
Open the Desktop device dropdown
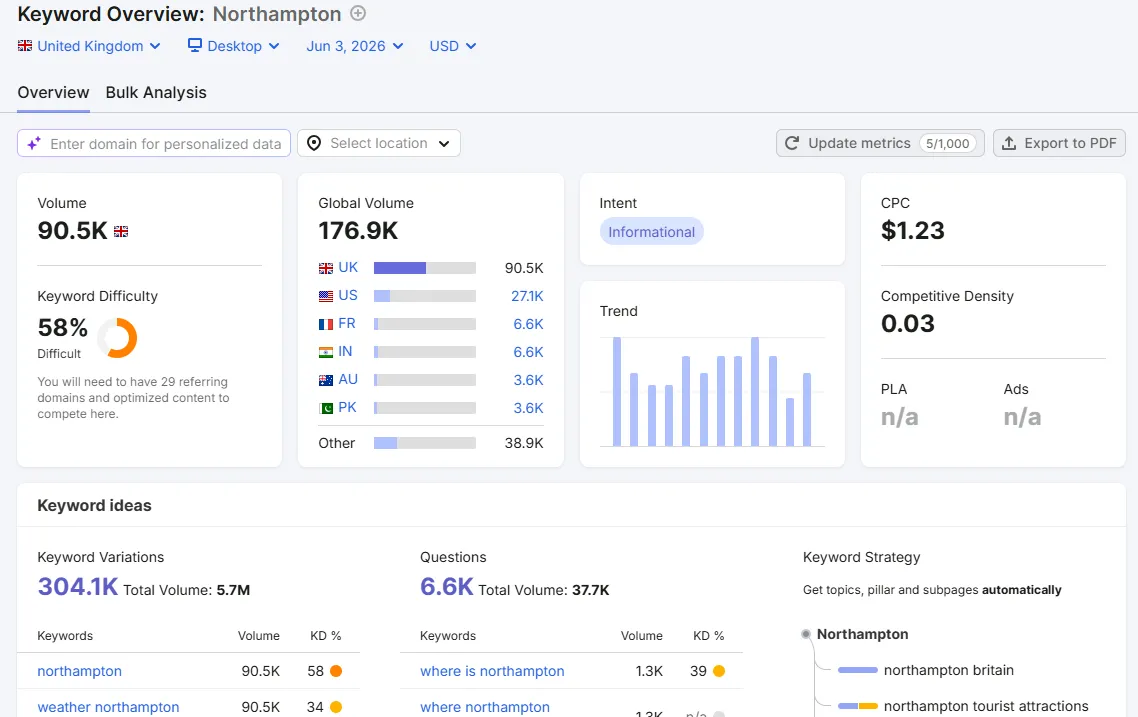[234, 46]
